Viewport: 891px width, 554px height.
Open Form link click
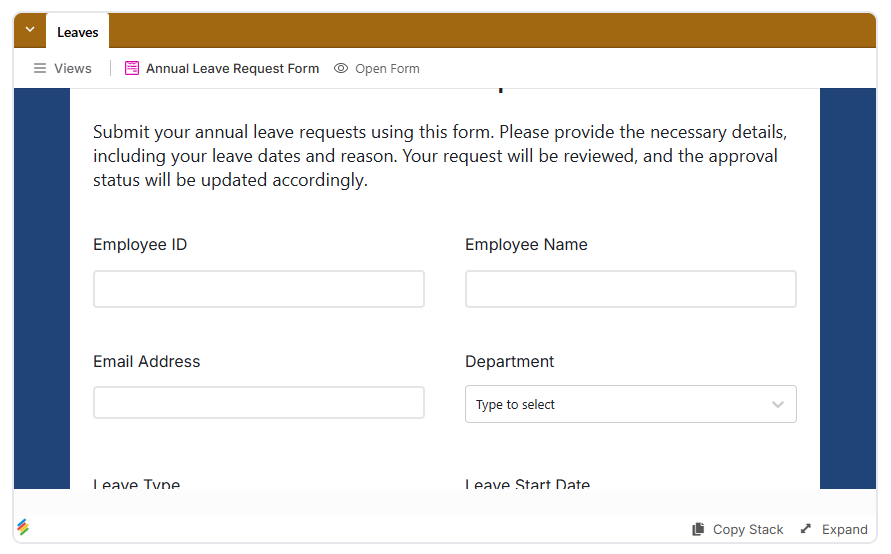pyautogui.click(x=387, y=68)
